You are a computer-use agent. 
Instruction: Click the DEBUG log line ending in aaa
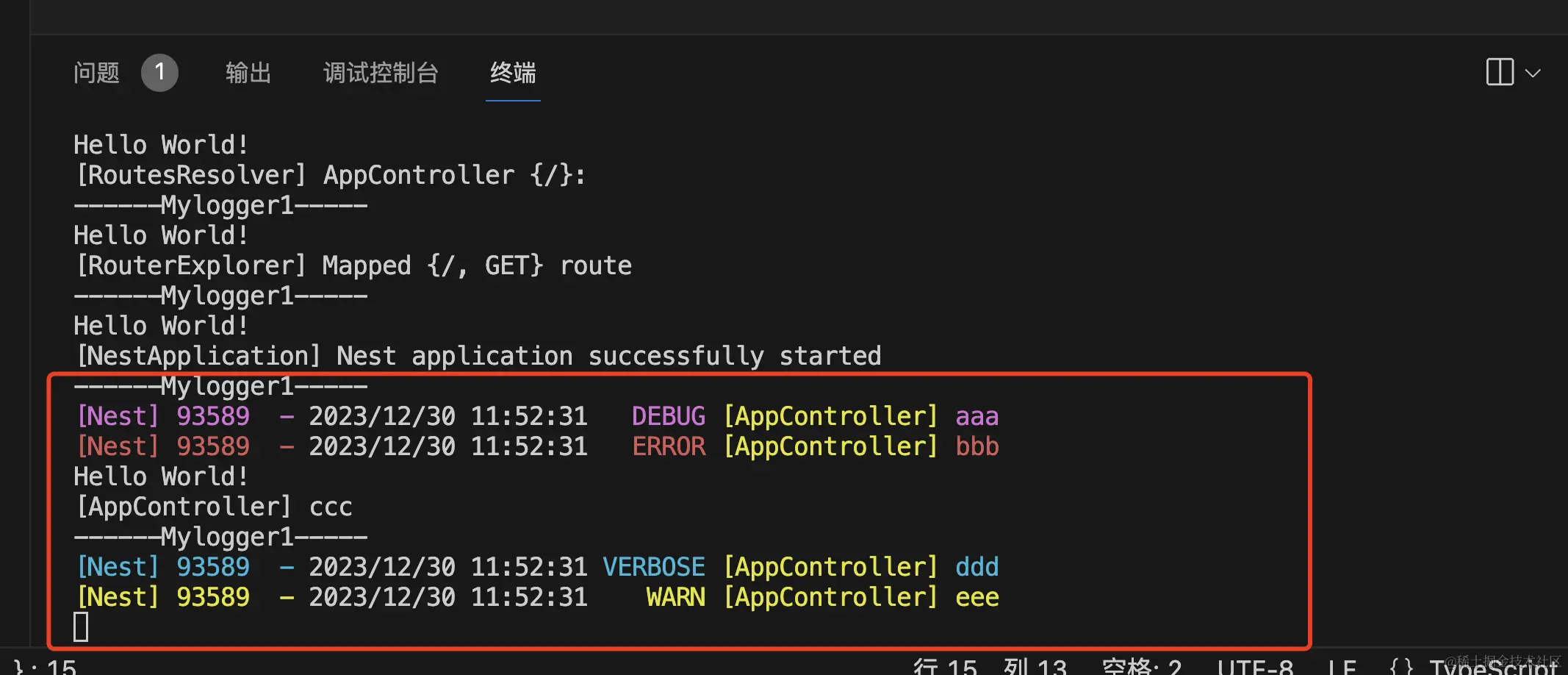click(x=536, y=417)
